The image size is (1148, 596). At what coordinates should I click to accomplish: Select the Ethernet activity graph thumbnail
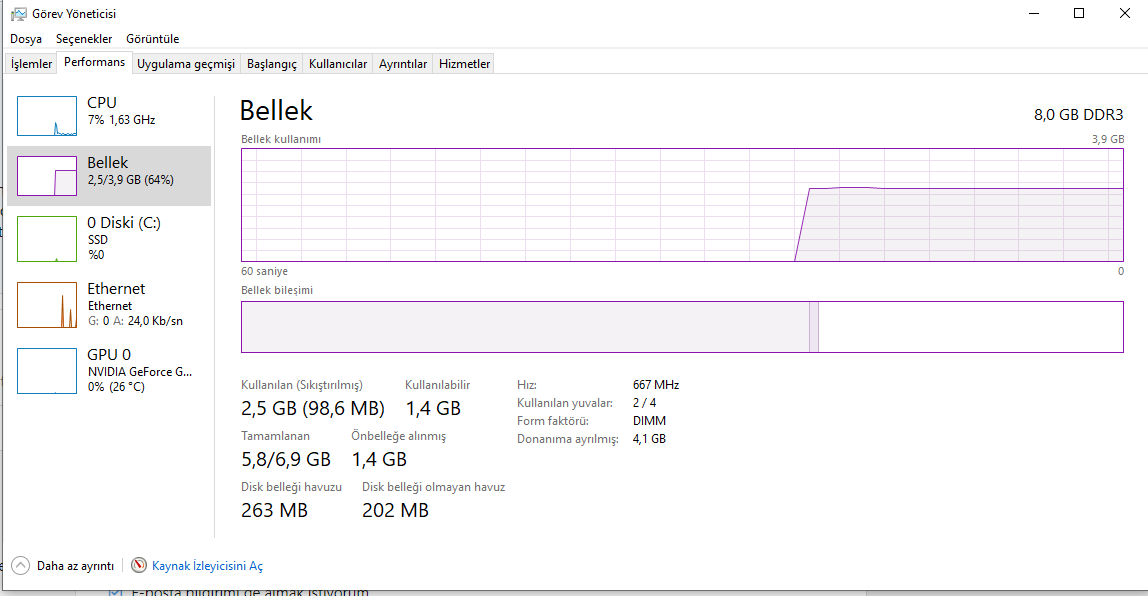pos(47,304)
